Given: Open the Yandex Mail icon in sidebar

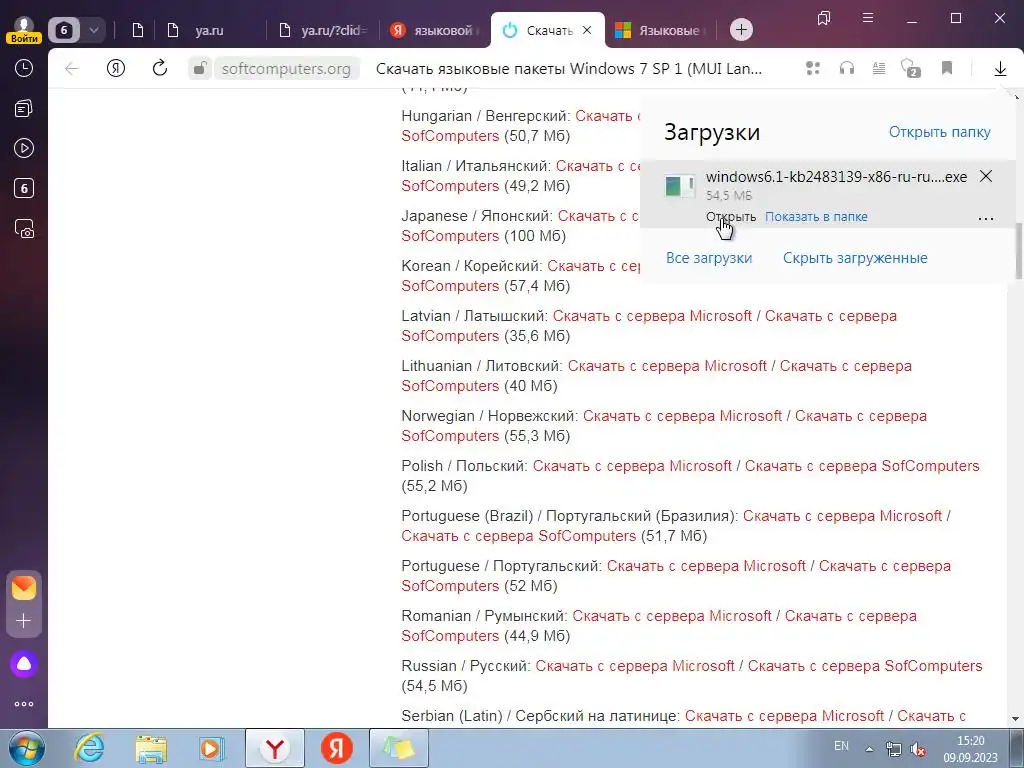Looking at the screenshot, I should pos(24,588).
